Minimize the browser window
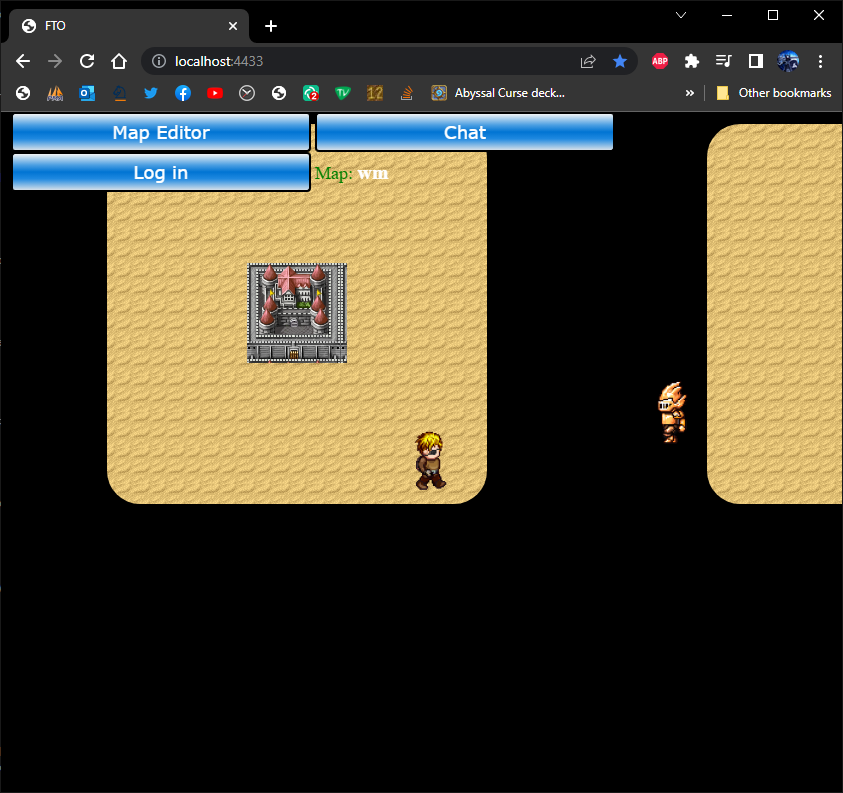Viewport: 843px width, 793px height. click(727, 15)
